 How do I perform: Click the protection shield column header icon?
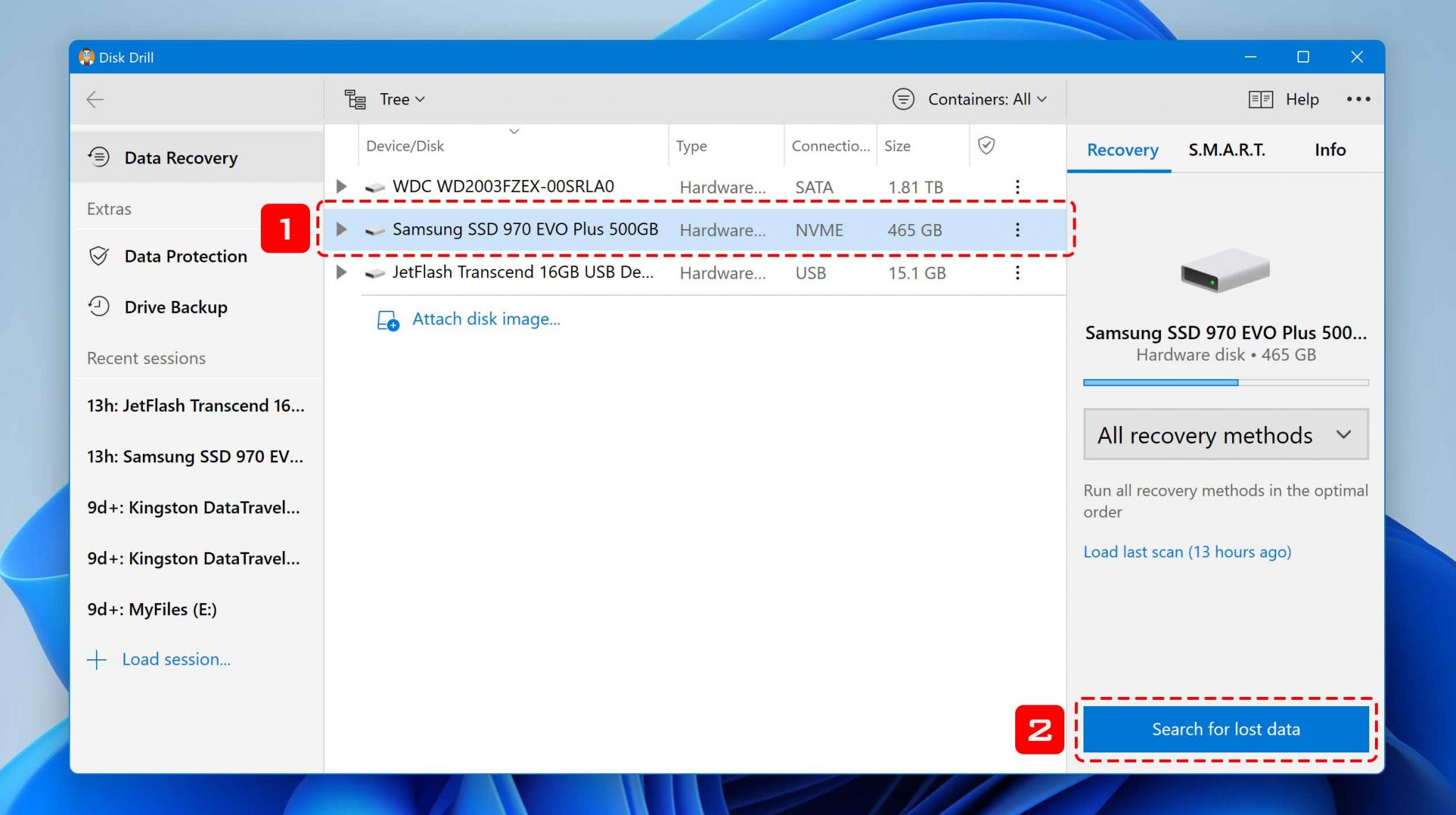pos(986,145)
